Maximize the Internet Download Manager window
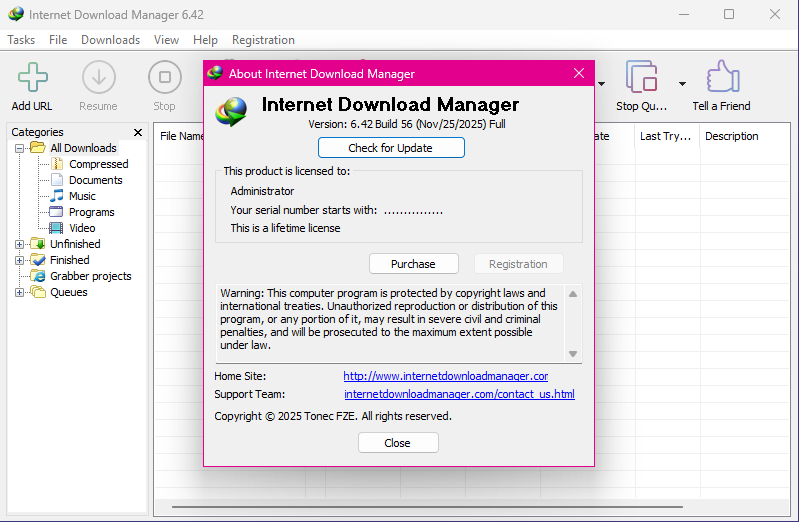 coord(729,14)
